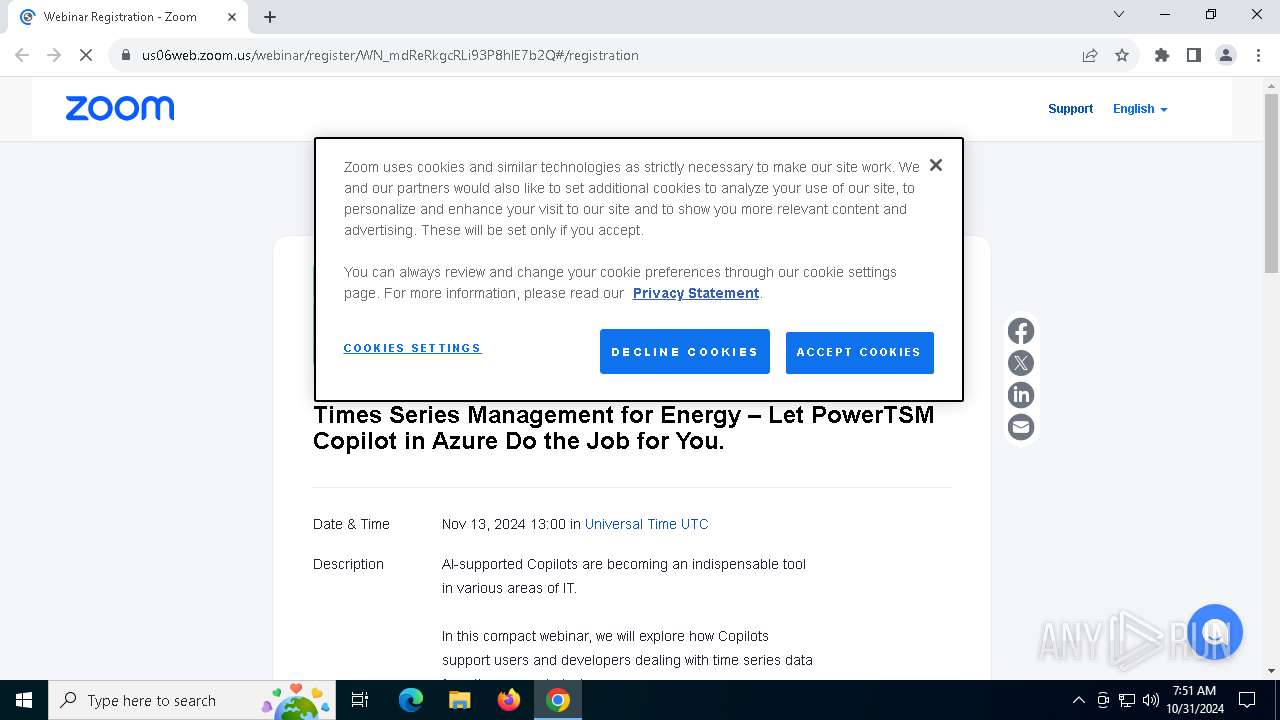Open the chat help bubble
This screenshot has width=1280, height=720.
(x=1214, y=632)
